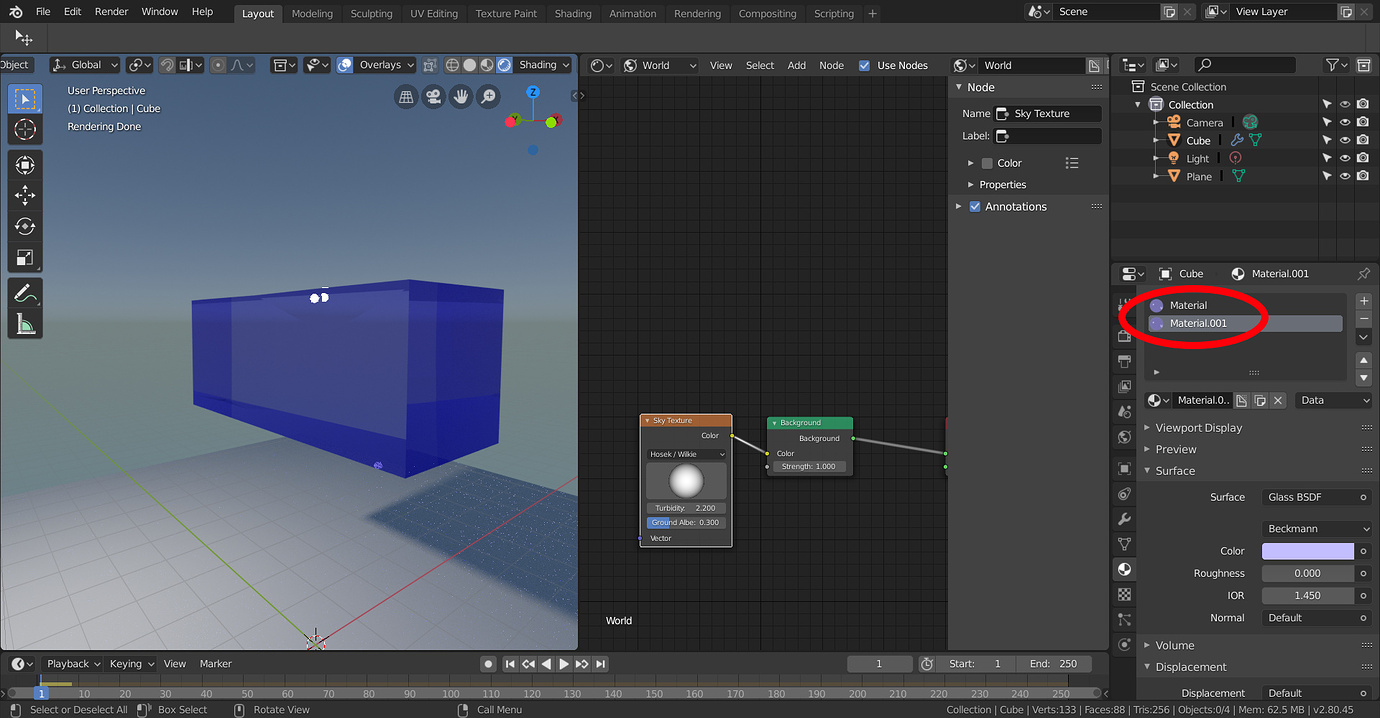Screen dimensions: 1380x718
Task: Select the Cursor tool
Action: [x=25, y=129]
